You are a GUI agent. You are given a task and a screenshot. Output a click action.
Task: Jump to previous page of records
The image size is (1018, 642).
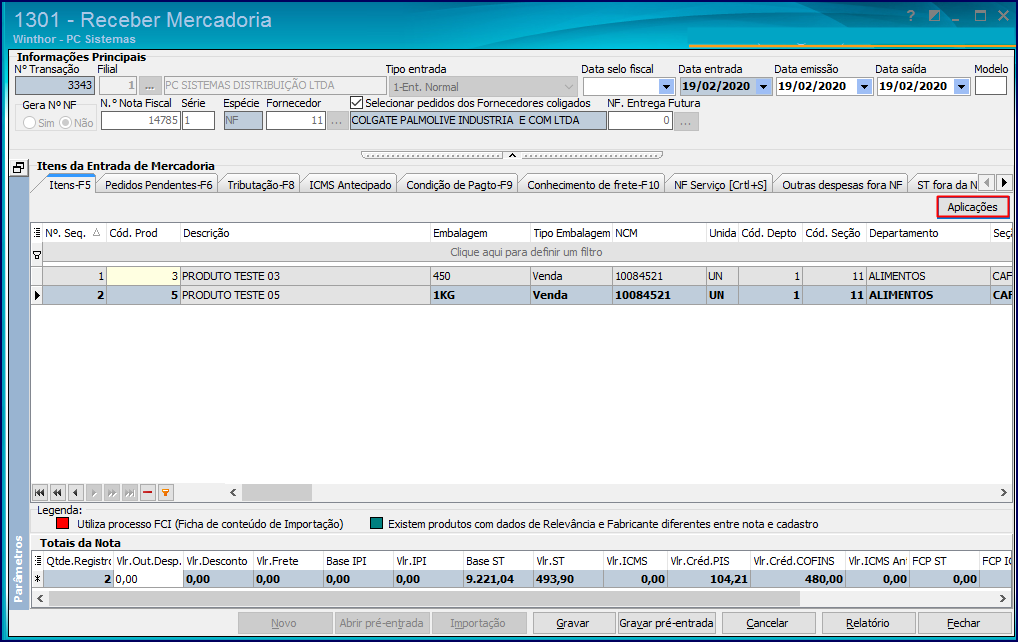point(57,493)
